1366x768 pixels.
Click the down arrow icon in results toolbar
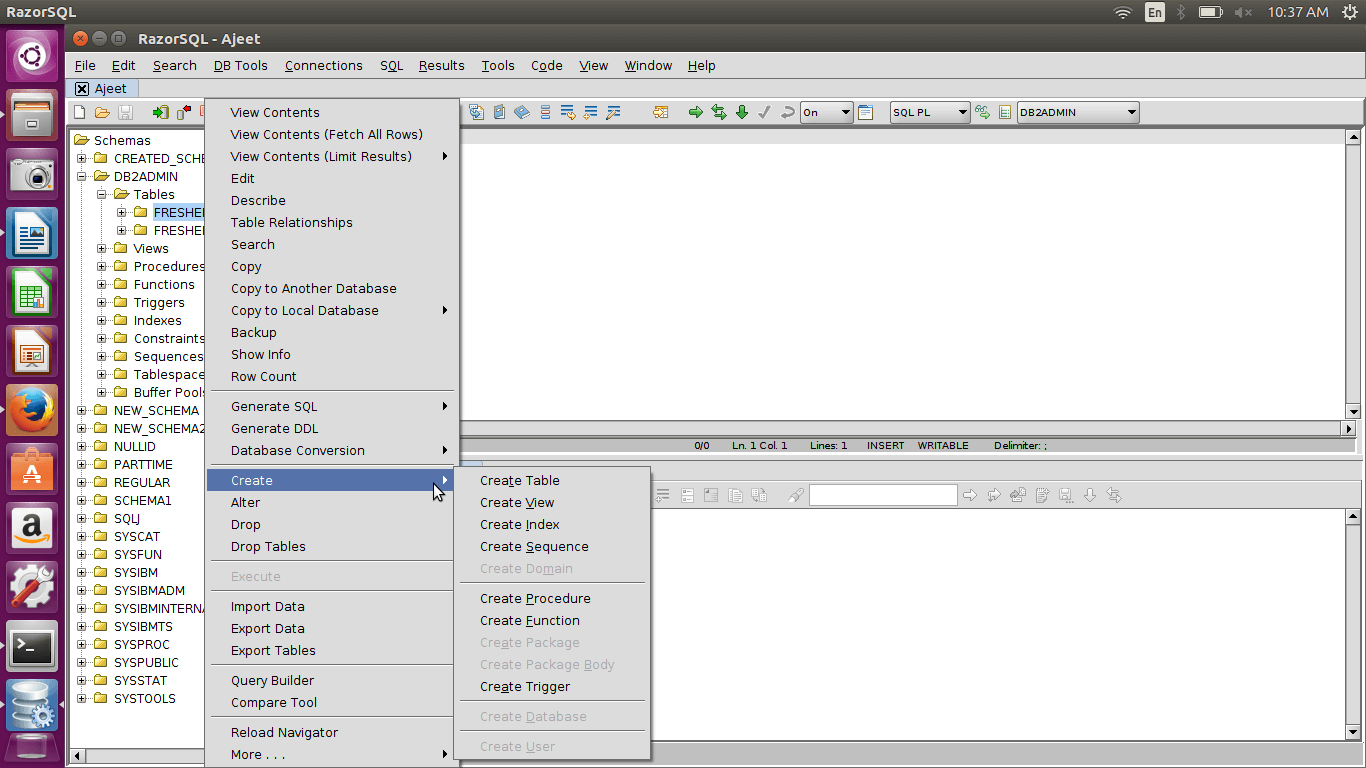pos(1090,495)
